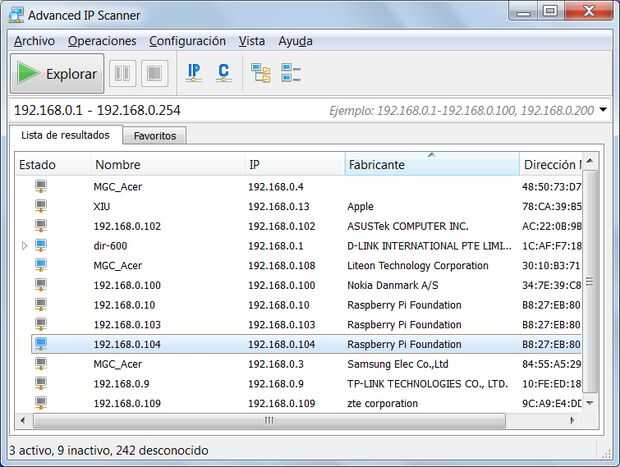This screenshot has width=620, height=467.
Task: Click the pause scan button
Action: click(x=122, y=73)
